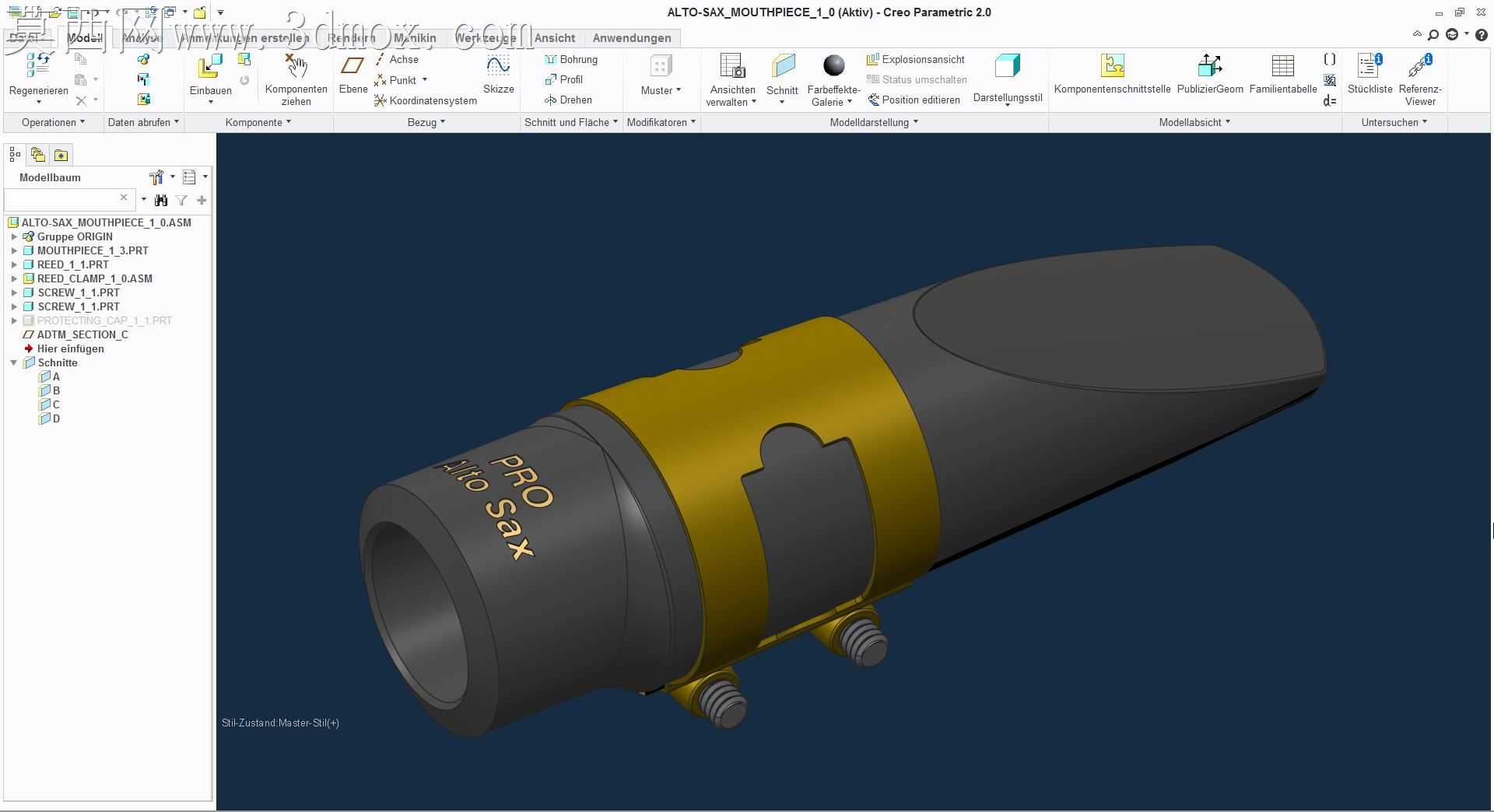This screenshot has width=1494, height=812.
Task: Select section D under Schnitte
Action: pyautogui.click(x=56, y=418)
